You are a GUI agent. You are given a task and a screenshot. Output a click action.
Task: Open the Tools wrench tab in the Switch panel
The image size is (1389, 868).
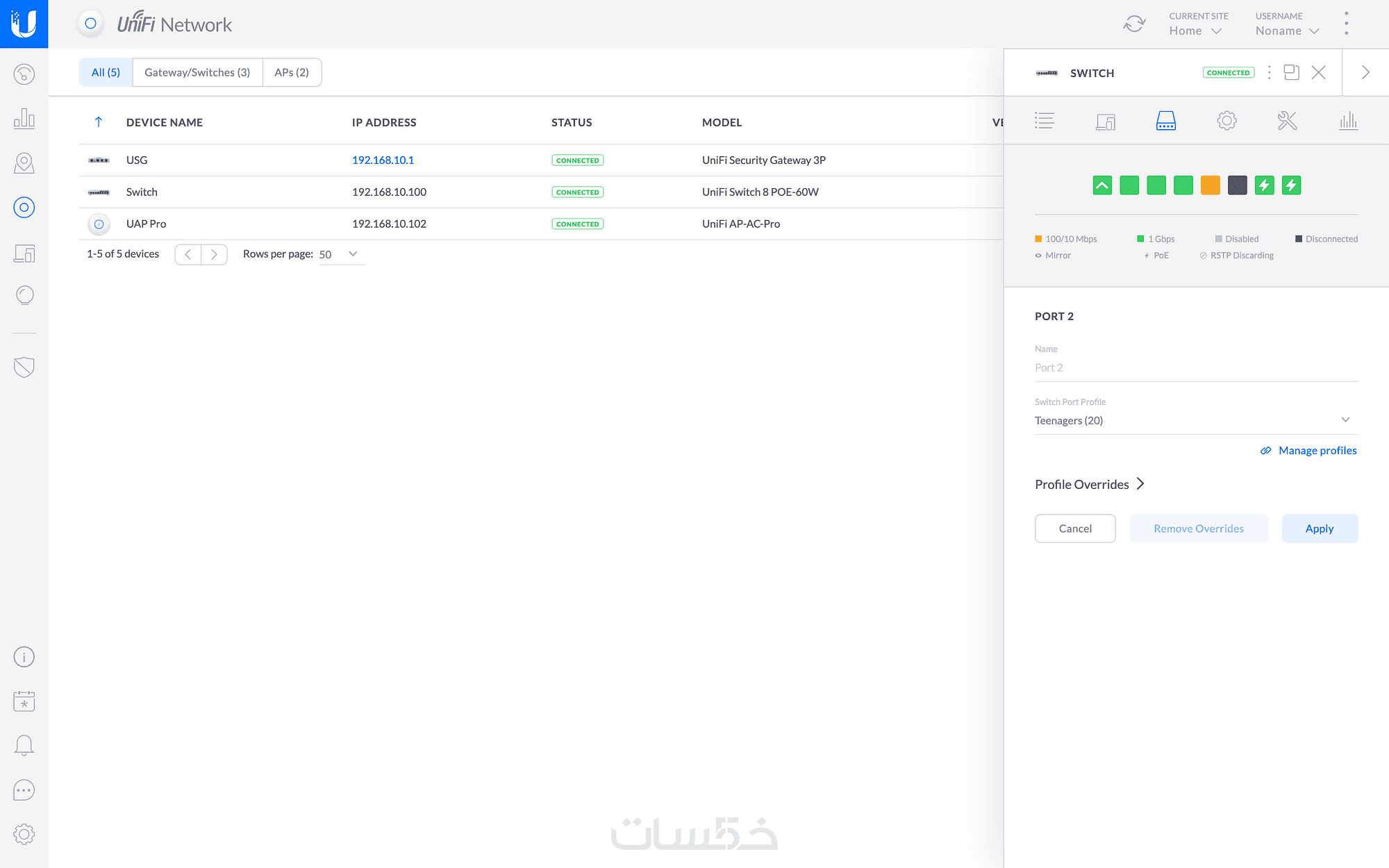(1287, 121)
